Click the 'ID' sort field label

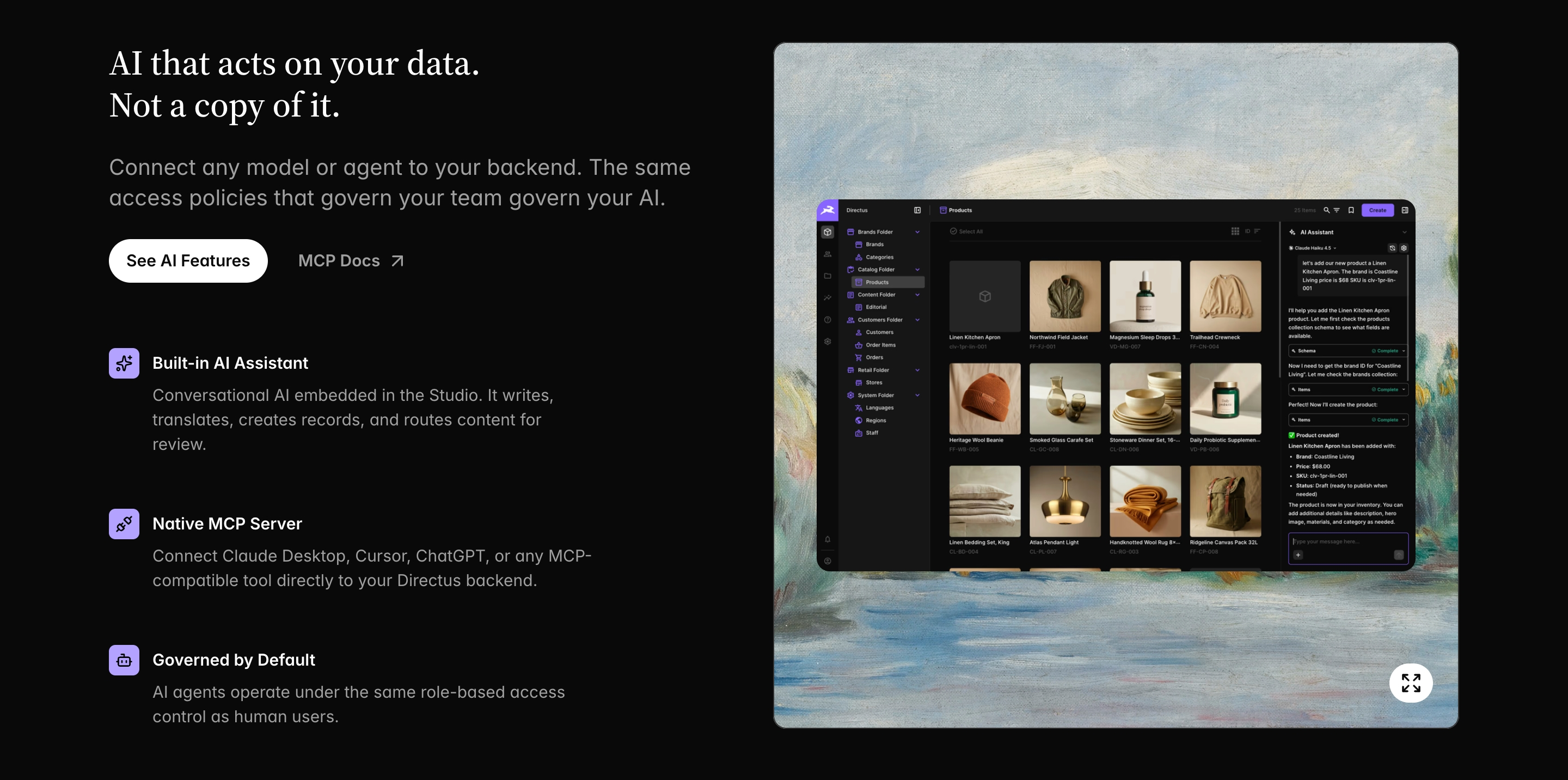[x=1247, y=231]
